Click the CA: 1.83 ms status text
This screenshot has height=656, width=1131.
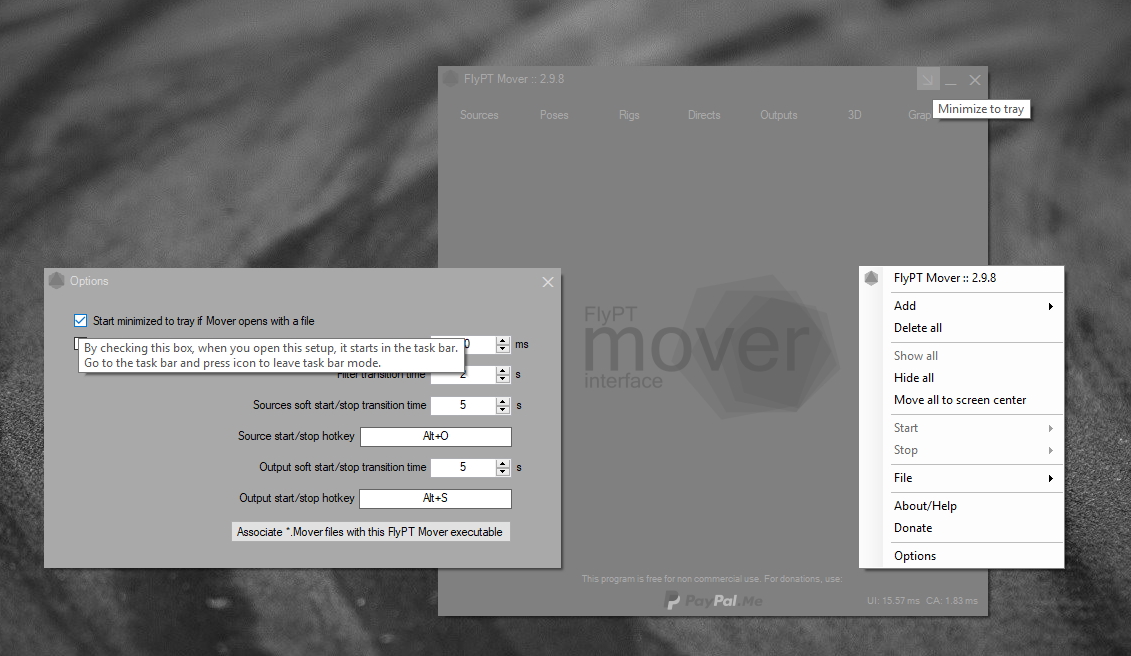(952, 600)
